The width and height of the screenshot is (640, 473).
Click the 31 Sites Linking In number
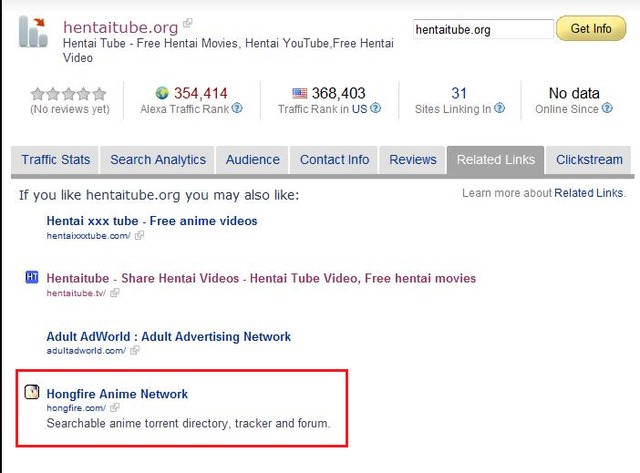pyautogui.click(x=459, y=93)
